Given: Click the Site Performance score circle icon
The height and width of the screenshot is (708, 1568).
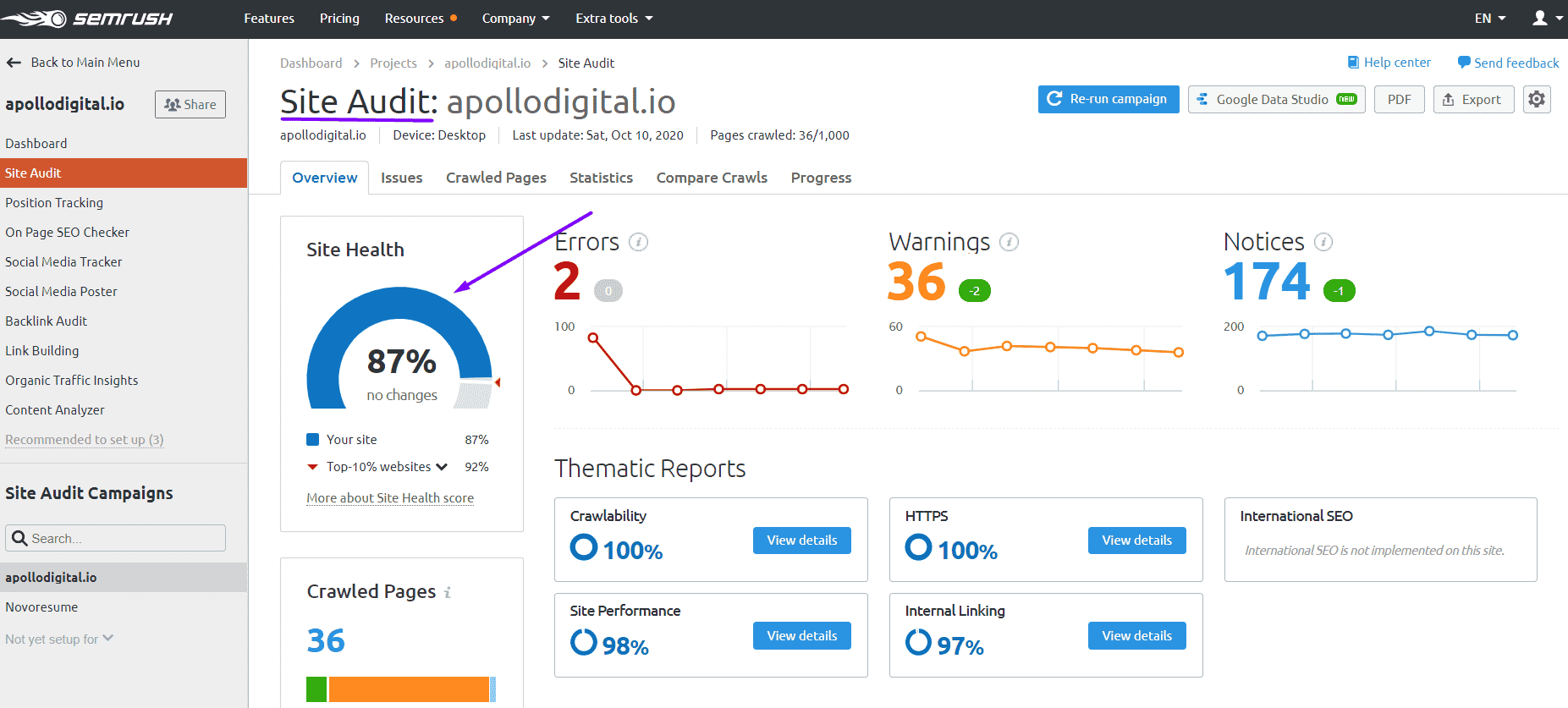Looking at the screenshot, I should pos(584,643).
